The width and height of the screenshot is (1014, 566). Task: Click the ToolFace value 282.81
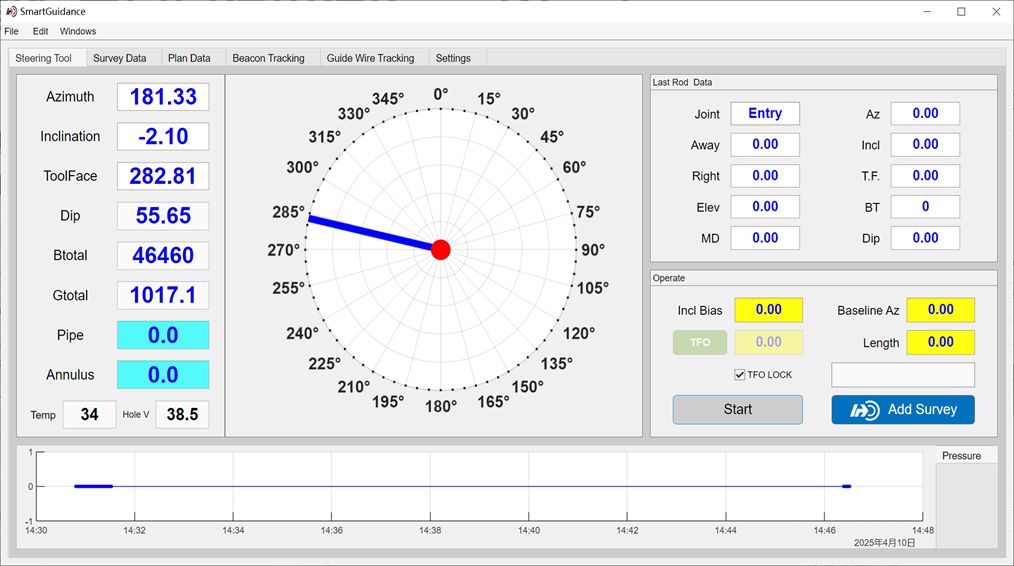[163, 176]
